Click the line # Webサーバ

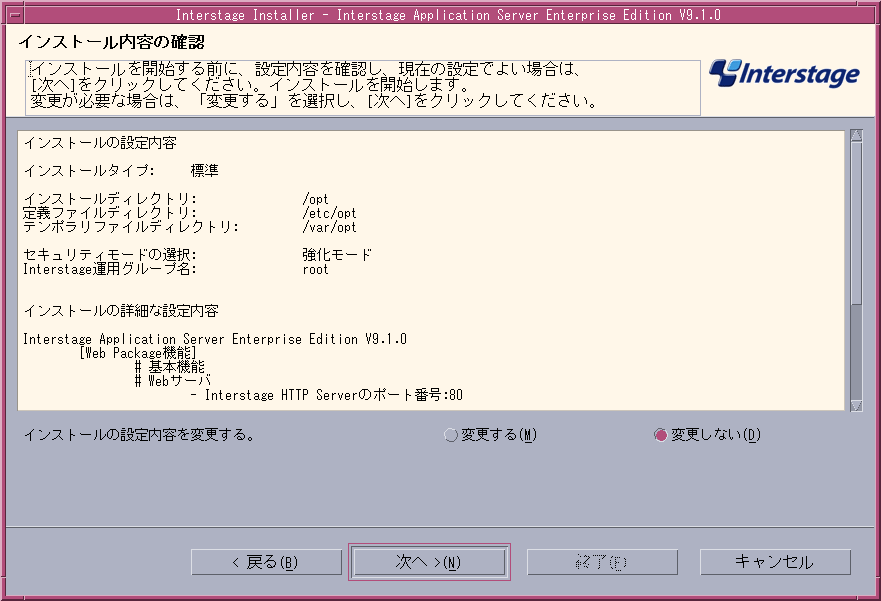[x=173, y=381]
